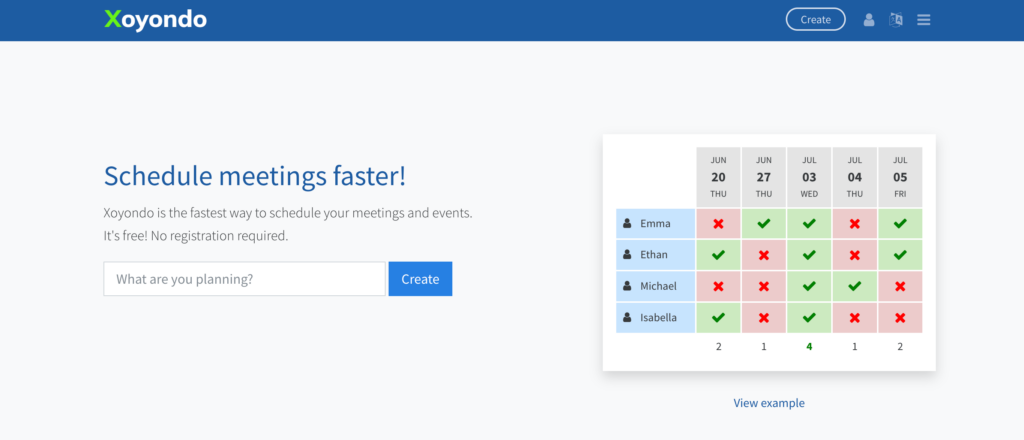This screenshot has width=1024, height=440.
Task: Select the Jul 03 Wed date column header
Action: click(x=809, y=177)
